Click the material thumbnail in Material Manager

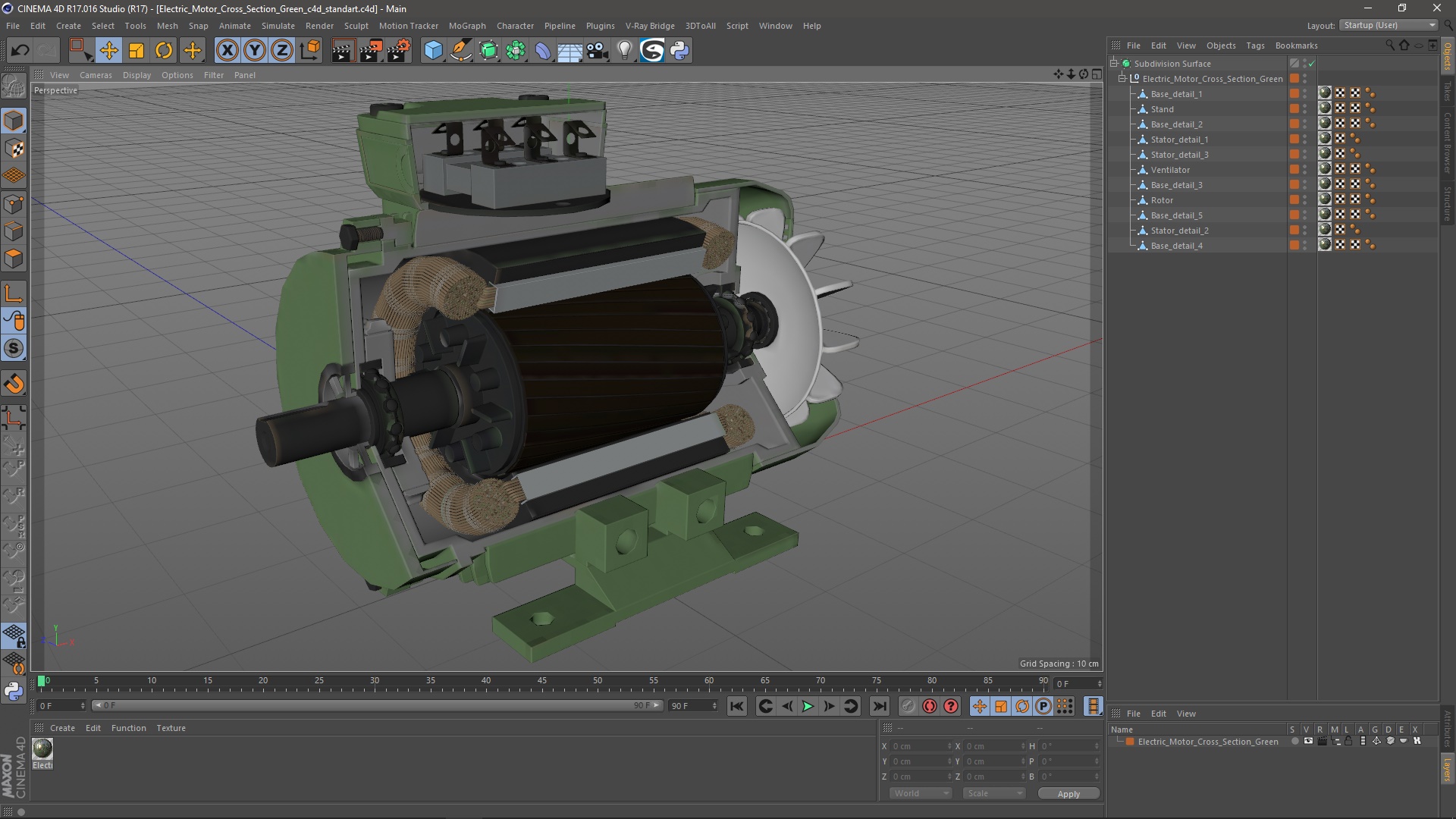42,749
